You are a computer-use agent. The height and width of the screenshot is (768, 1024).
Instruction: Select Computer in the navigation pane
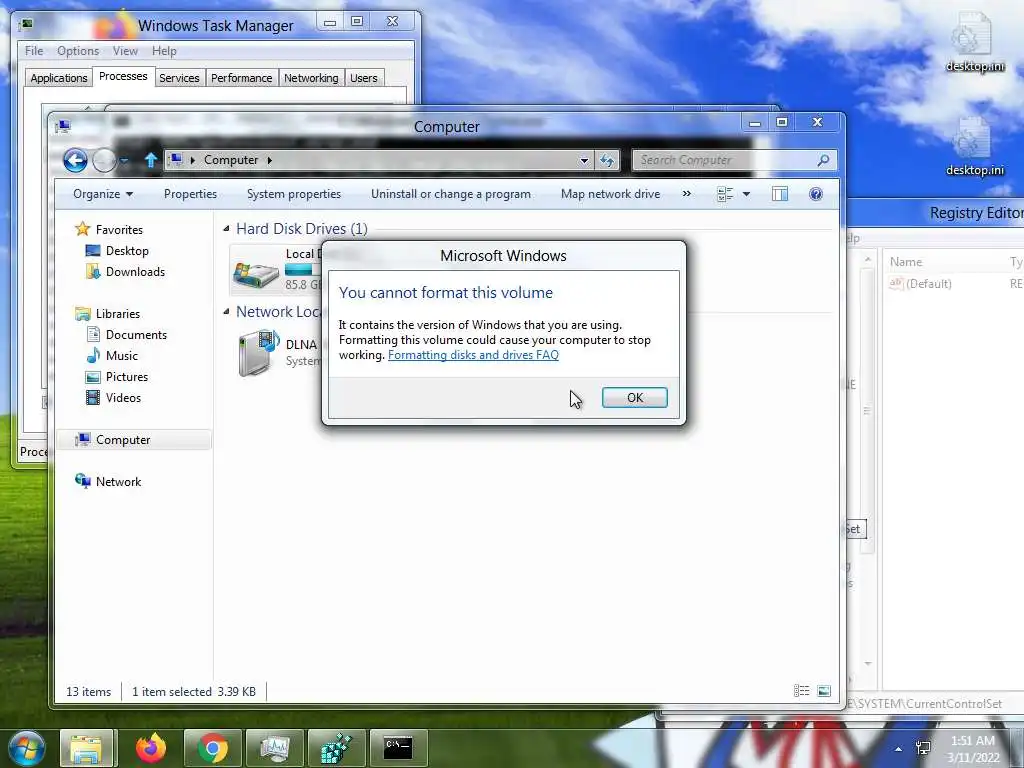(123, 440)
